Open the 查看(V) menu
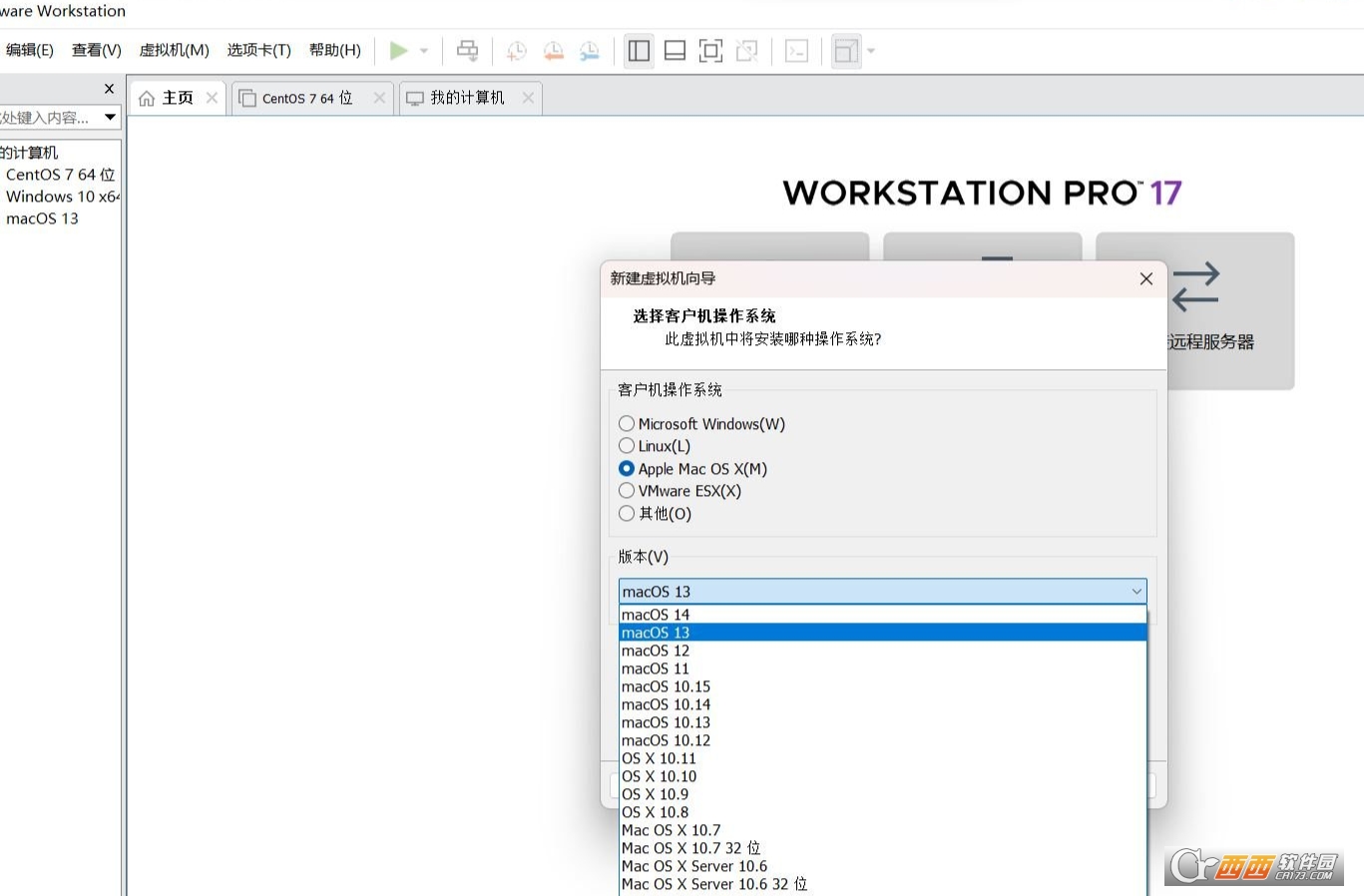Image resolution: width=1364 pixels, height=896 pixels. click(97, 50)
